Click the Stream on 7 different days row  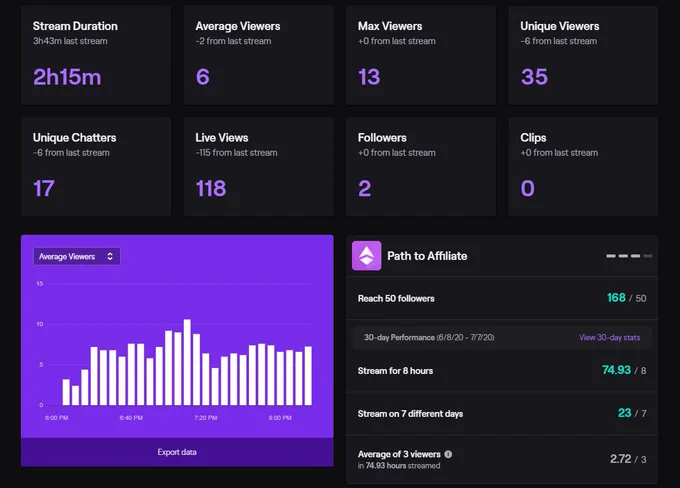pyautogui.click(x=502, y=413)
